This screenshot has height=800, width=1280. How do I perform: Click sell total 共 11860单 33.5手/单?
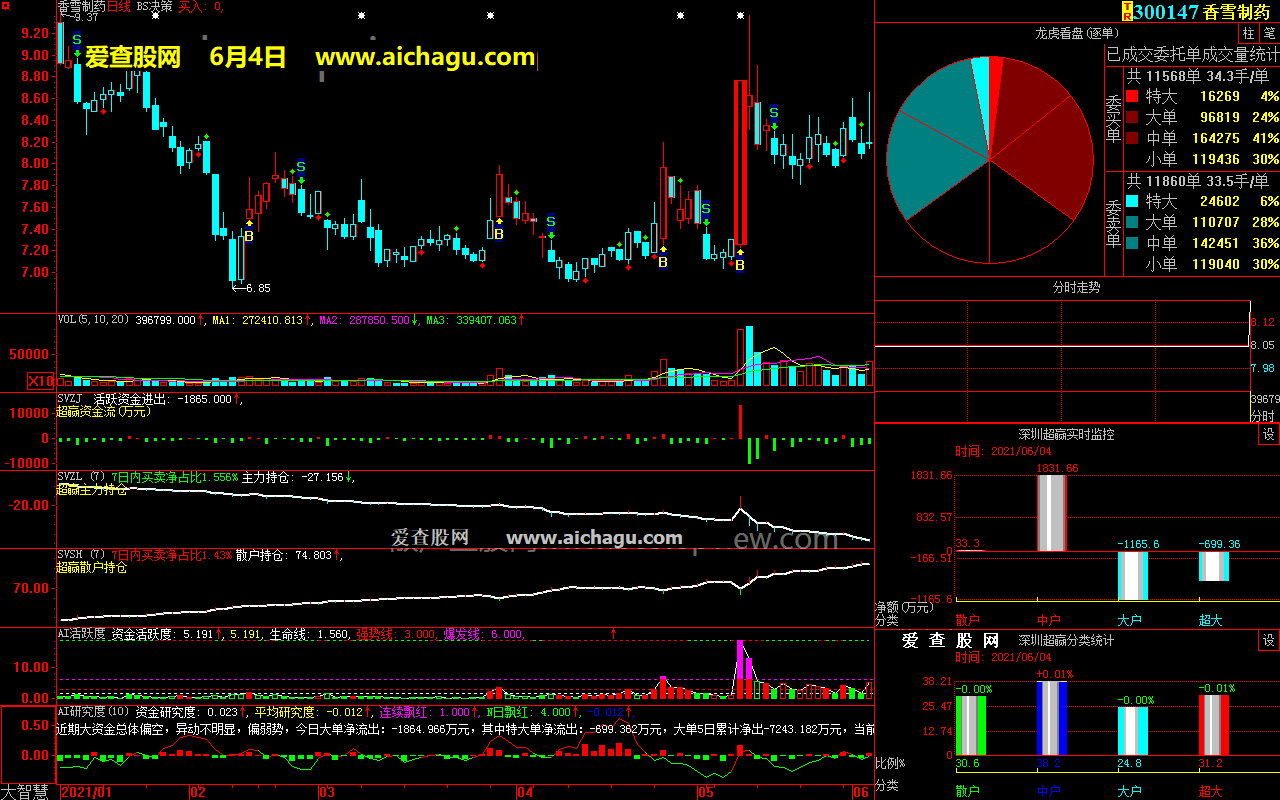[x=1198, y=181]
